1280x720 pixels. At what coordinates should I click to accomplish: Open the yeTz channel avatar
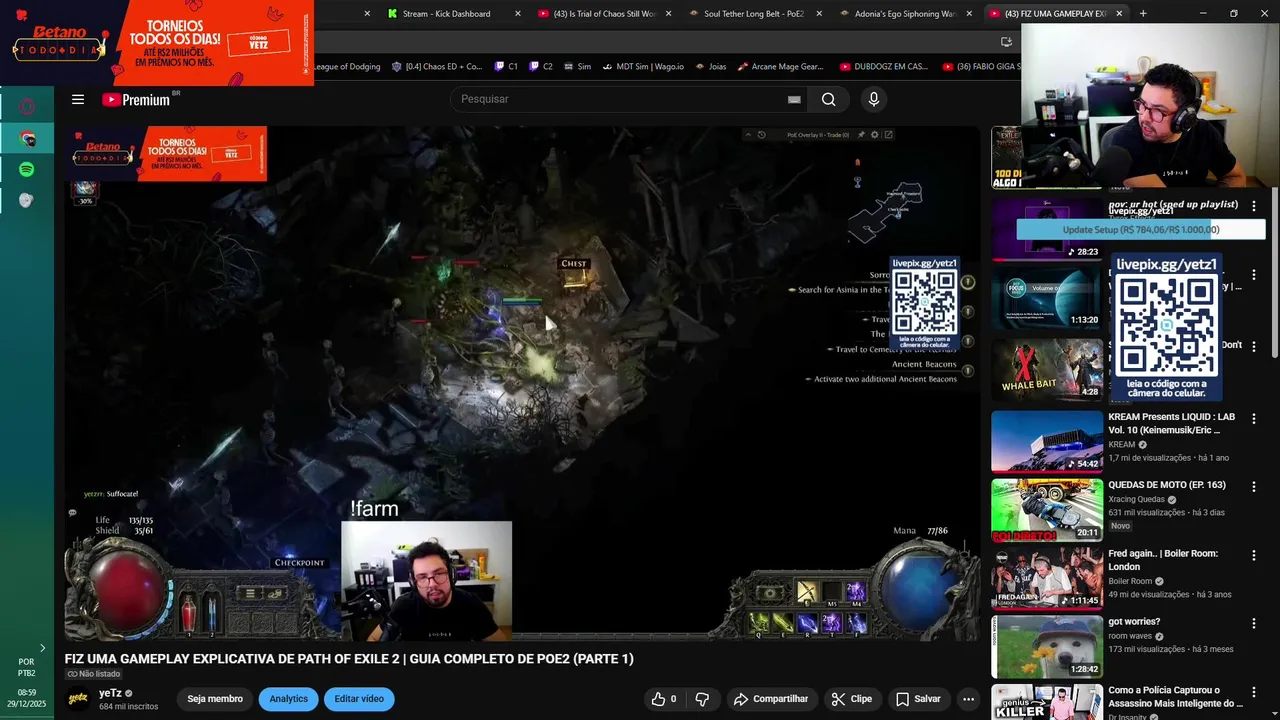coord(78,699)
